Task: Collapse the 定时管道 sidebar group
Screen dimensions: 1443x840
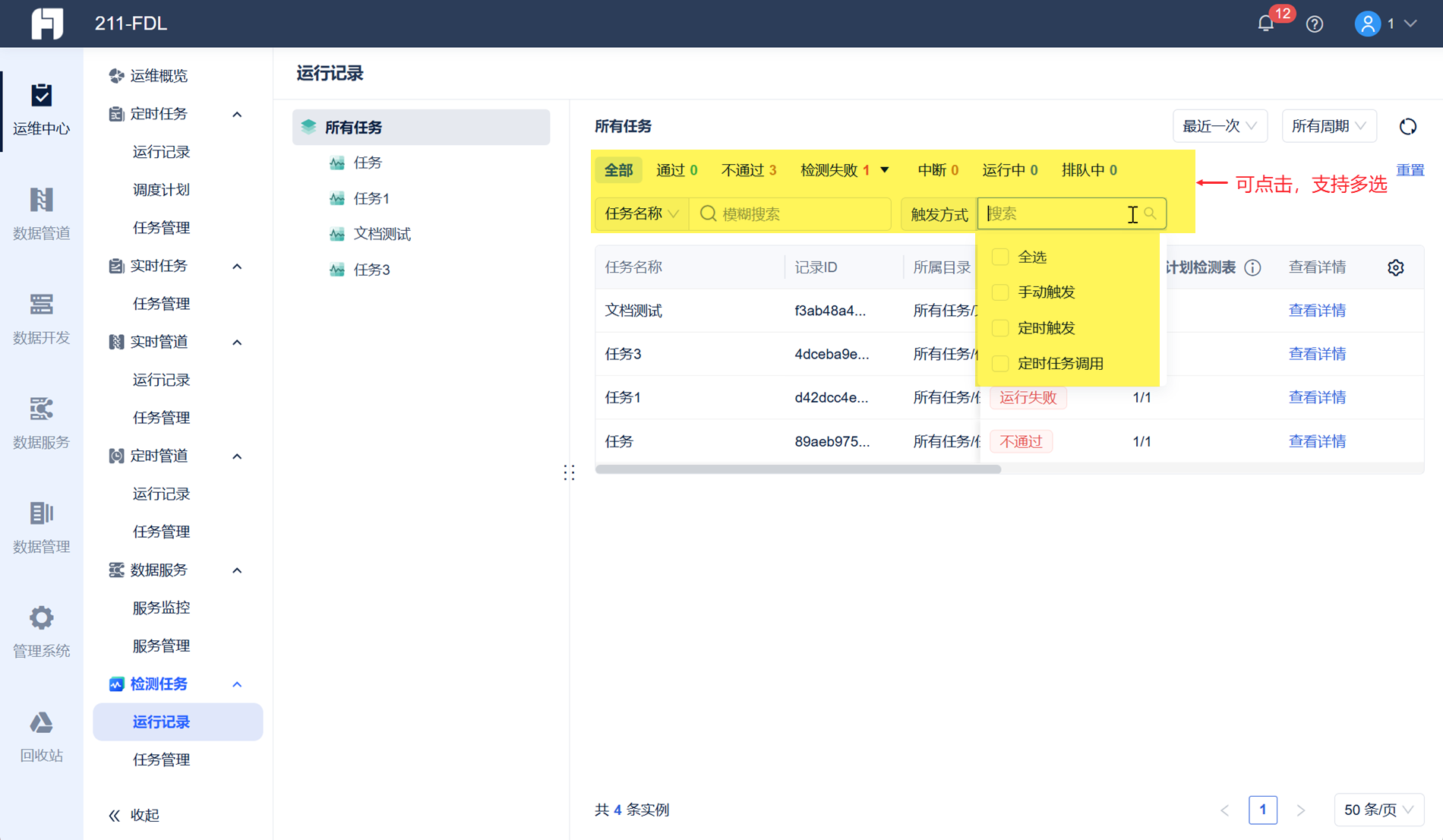Action: point(237,456)
